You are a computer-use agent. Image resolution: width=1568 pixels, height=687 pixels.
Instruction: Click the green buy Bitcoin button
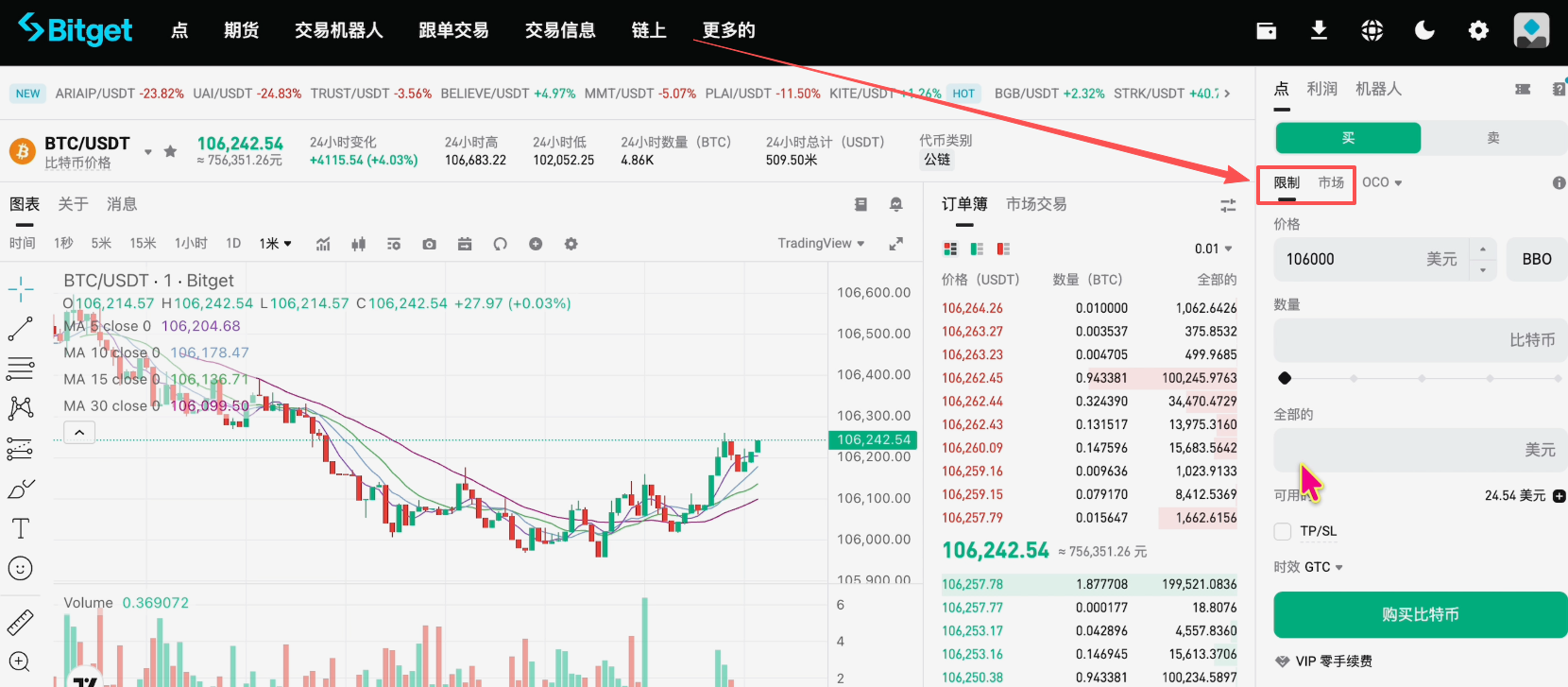click(1420, 615)
